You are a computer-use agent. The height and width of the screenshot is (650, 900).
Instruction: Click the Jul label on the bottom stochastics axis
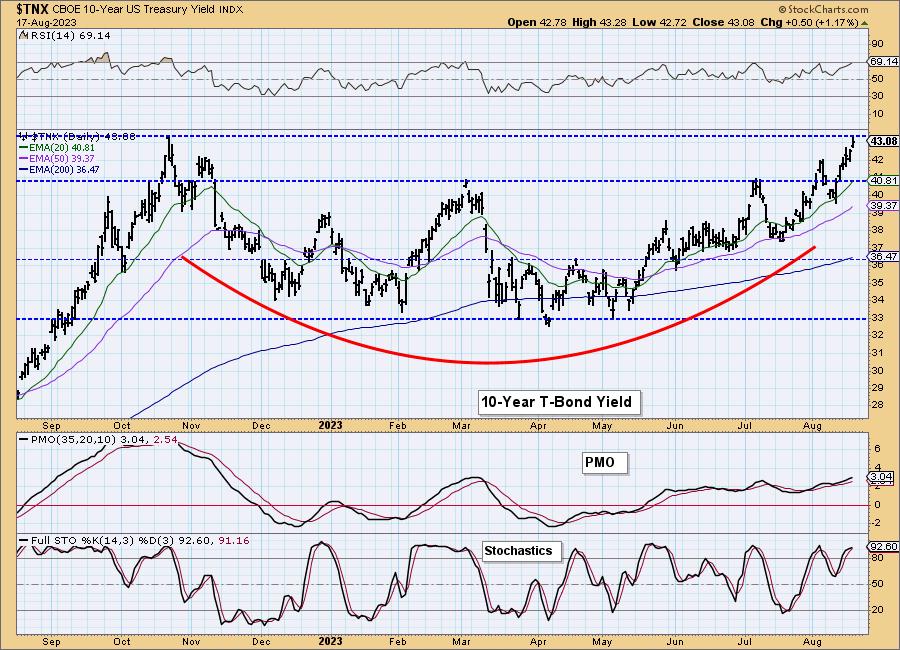(x=744, y=641)
